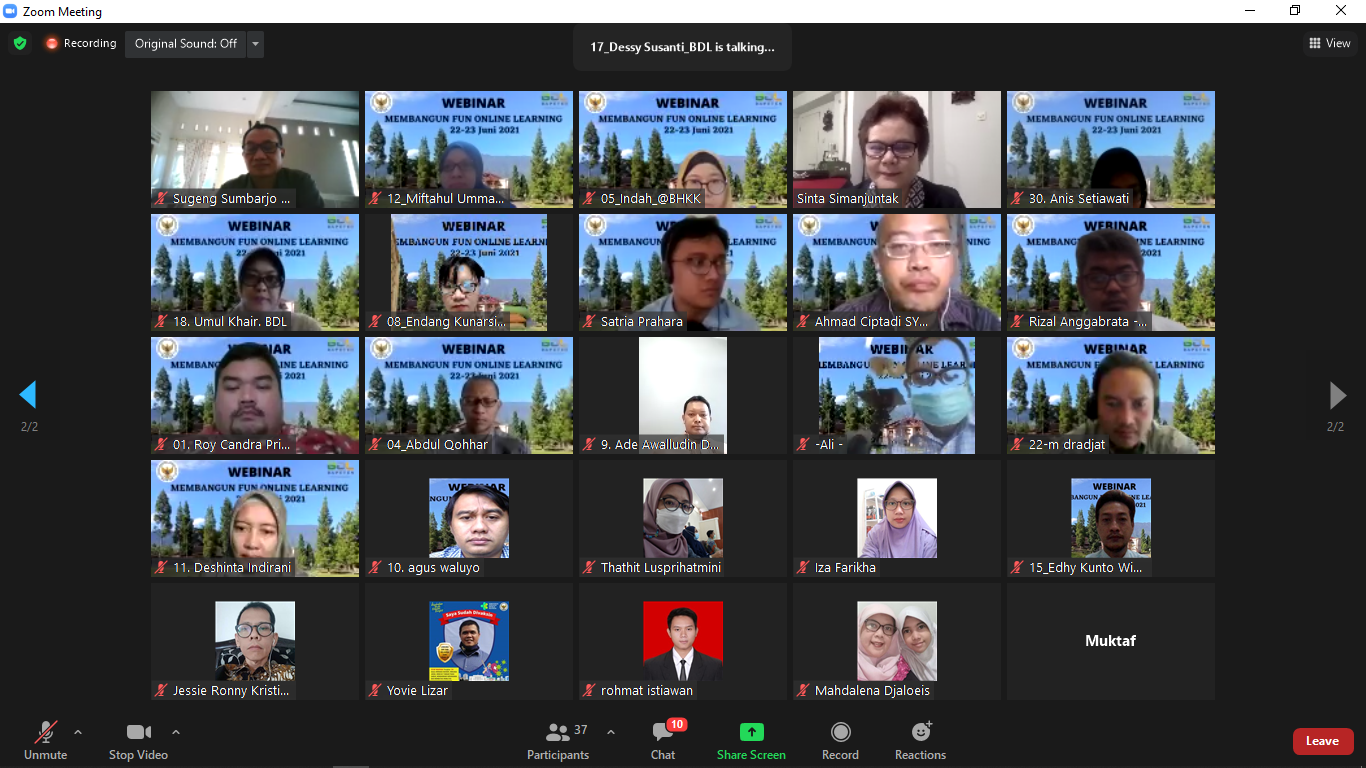Stop Video camera button
1366x768 pixels.
point(138,741)
